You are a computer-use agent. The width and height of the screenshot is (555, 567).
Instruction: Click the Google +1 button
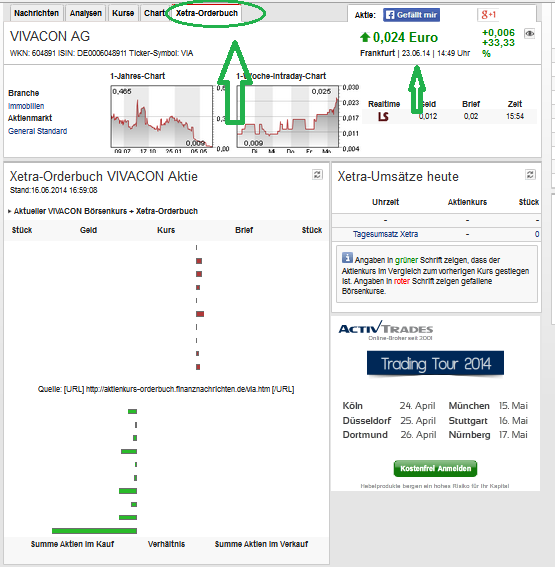point(488,15)
